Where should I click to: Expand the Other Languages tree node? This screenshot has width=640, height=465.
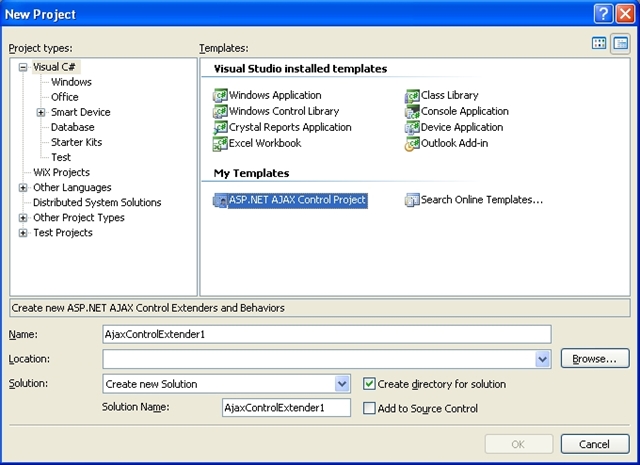[23, 188]
